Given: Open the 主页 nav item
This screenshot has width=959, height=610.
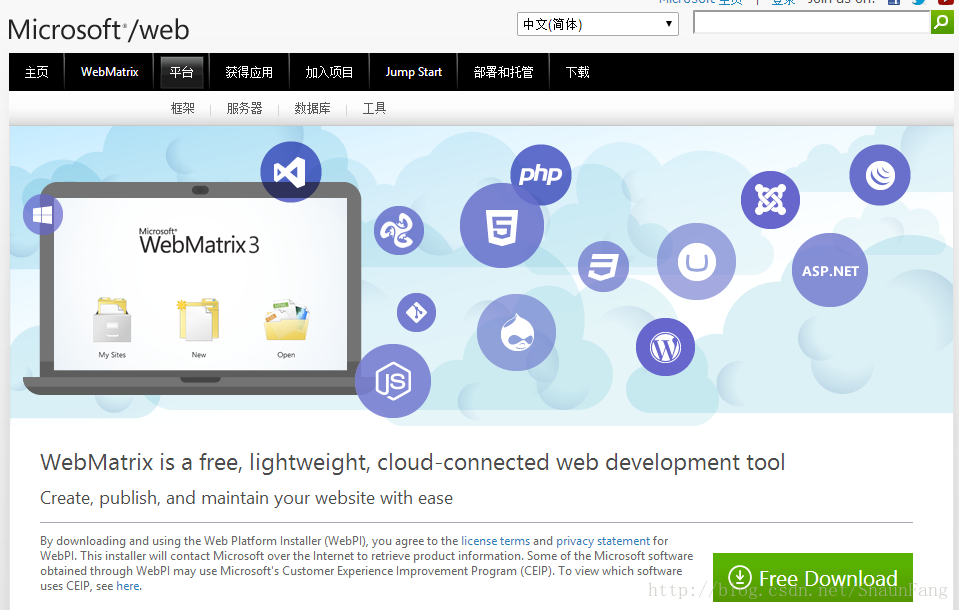Looking at the screenshot, I should pyautogui.click(x=37, y=72).
